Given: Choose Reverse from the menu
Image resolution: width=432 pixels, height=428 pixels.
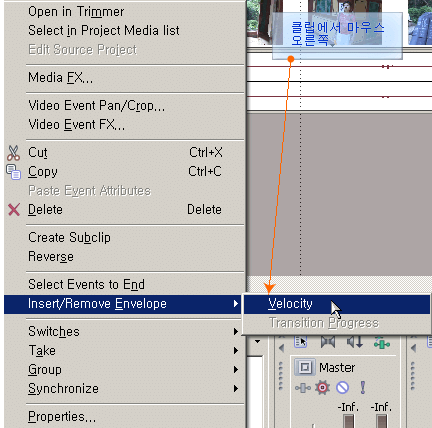Looking at the screenshot, I should 51,257.
